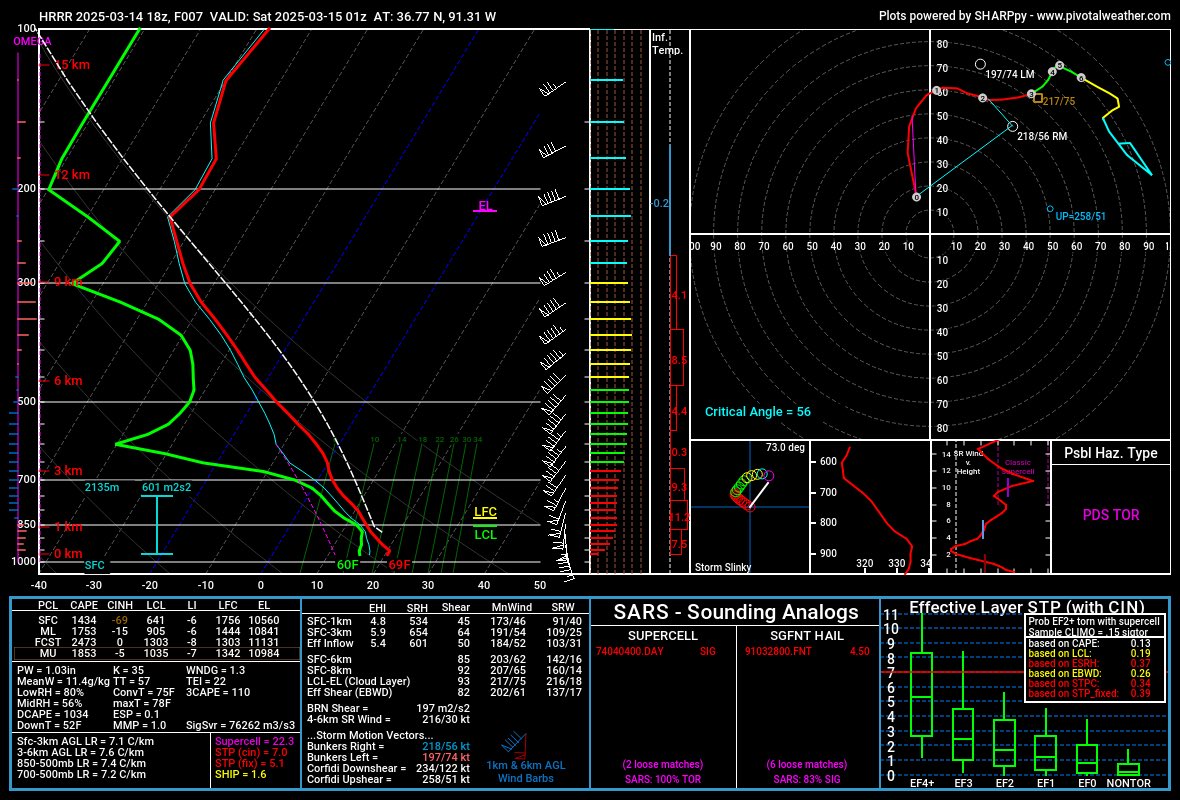Click the 601 m2s2 inflow helicity label

click(166, 487)
